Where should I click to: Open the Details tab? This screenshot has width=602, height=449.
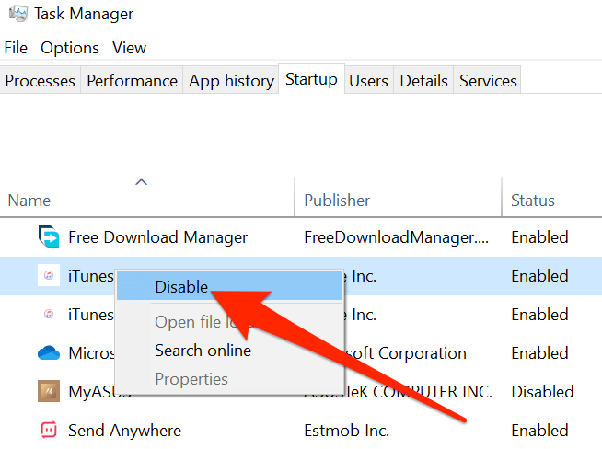click(424, 81)
